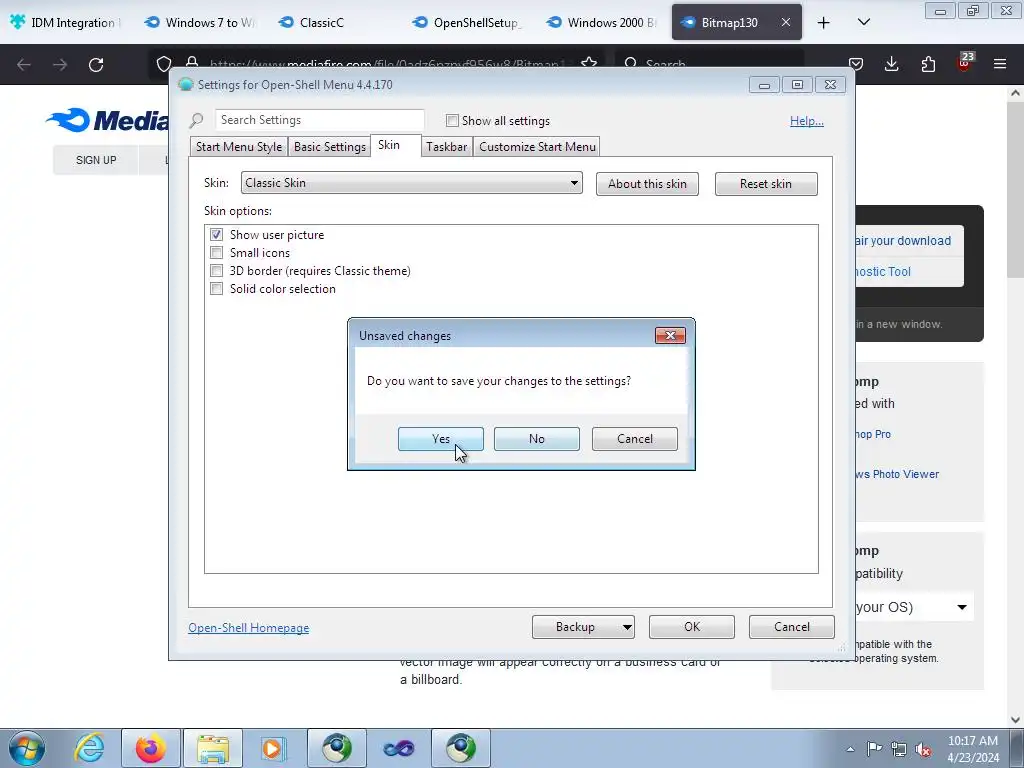Image resolution: width=1024 pixels, height=768 pixels.
Task: Switch to IDM Integration browser tab
Action: (x=65, y=22)
